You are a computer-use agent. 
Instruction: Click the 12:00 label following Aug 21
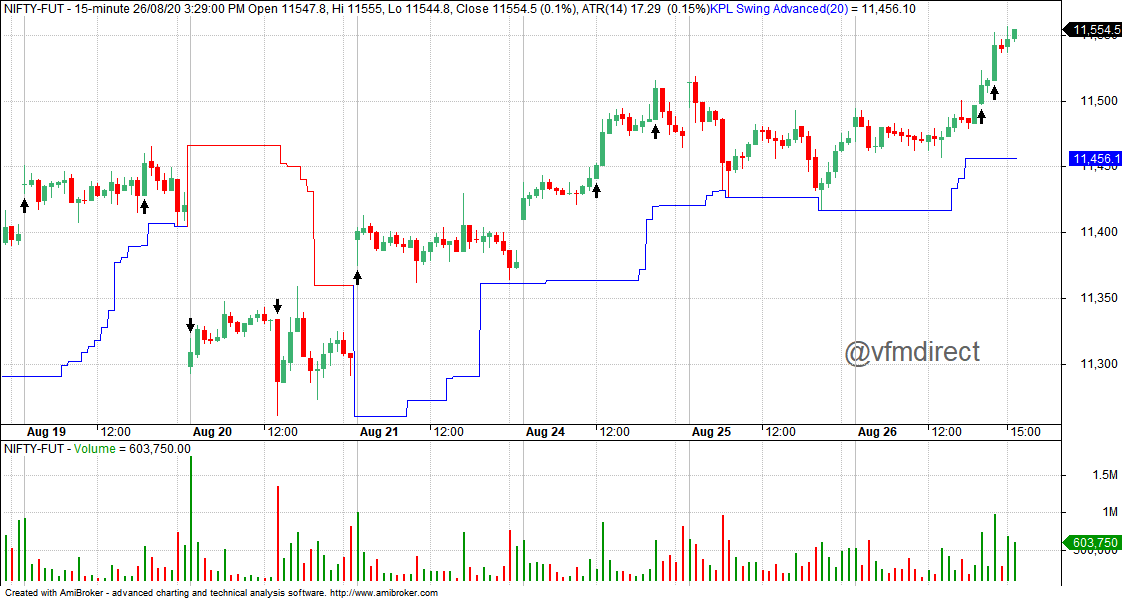449,432
